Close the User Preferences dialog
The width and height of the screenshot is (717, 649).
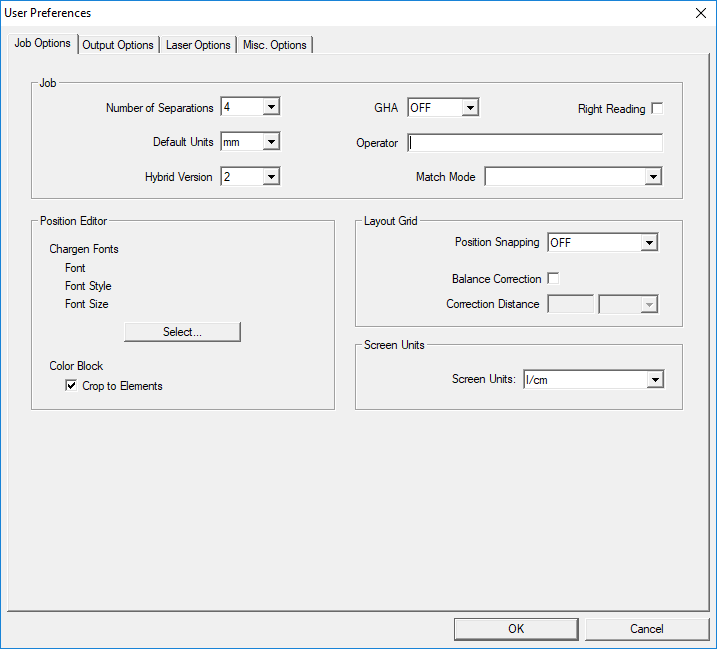[700, 13]
